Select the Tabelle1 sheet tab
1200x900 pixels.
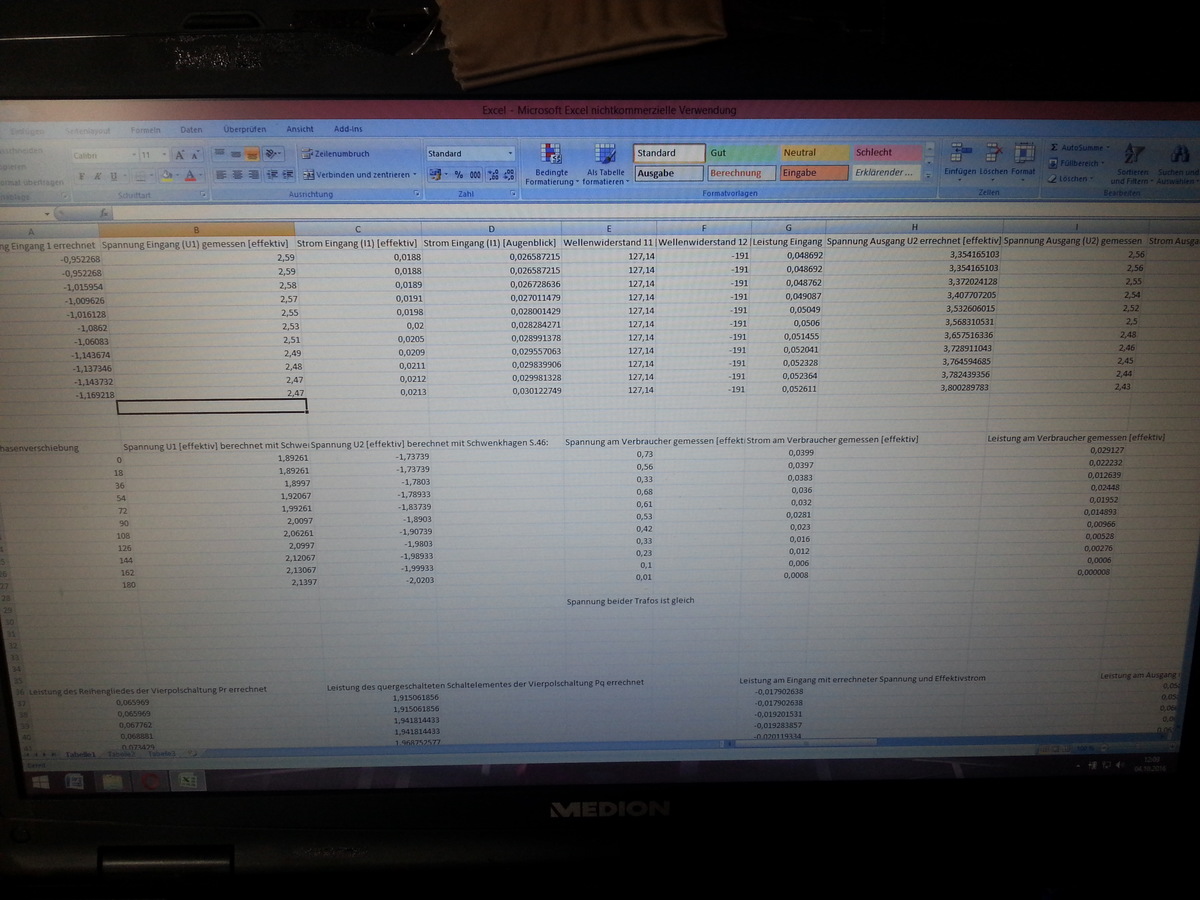[81, 754]
